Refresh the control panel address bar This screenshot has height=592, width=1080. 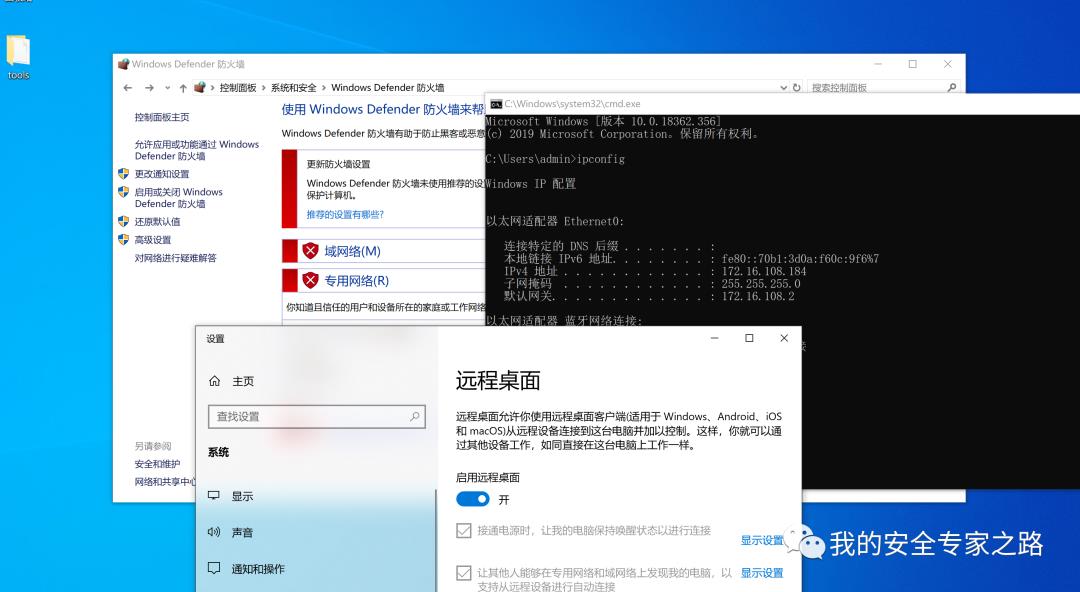(x=796, y=88)
